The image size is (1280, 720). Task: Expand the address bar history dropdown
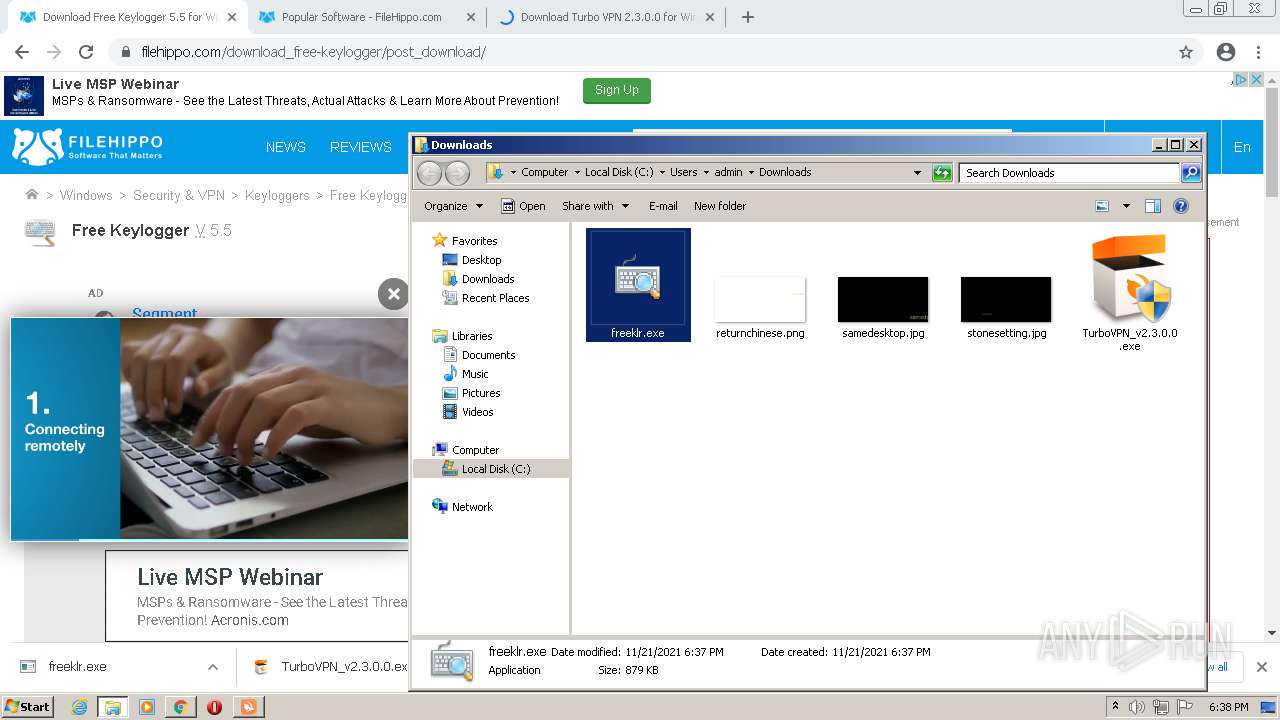coord(917,173)
